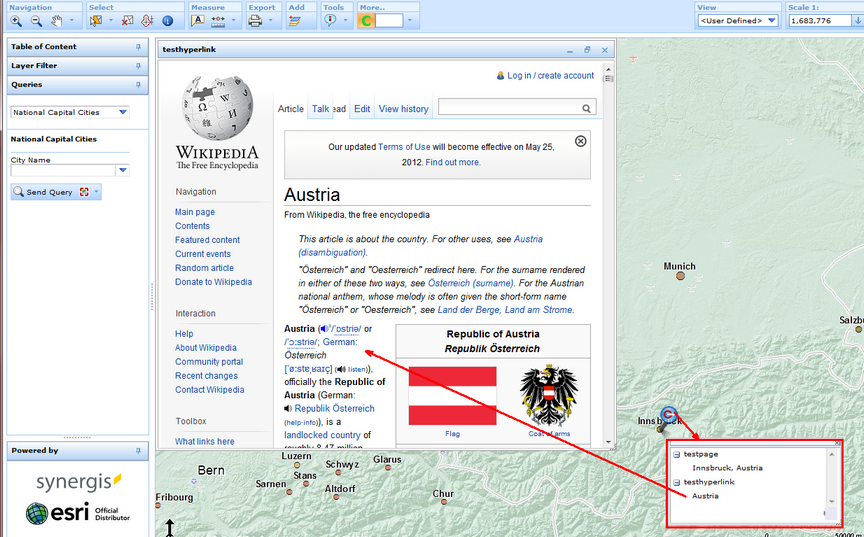Open the National Capital Cities dropdown
Screen dimensions: 864x537
[x=123, y=113]
